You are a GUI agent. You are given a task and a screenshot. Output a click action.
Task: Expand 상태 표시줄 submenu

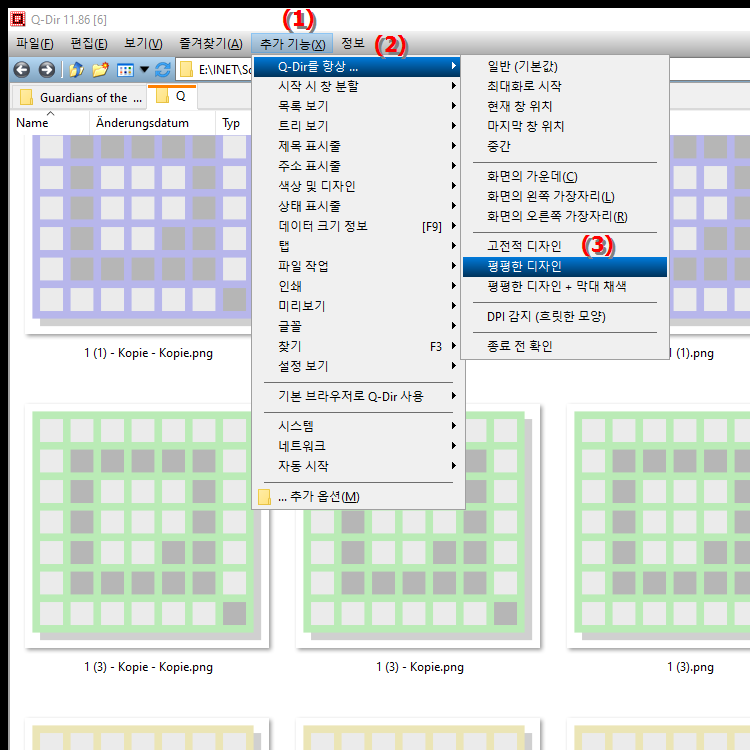(357, 206)
